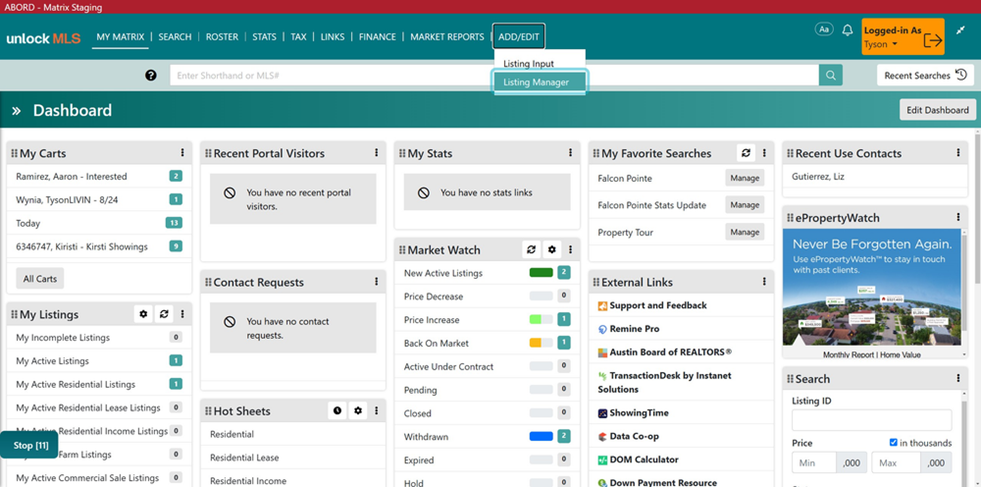
Task: Open the ADD/EDIT menu
Action: point(519,37)
